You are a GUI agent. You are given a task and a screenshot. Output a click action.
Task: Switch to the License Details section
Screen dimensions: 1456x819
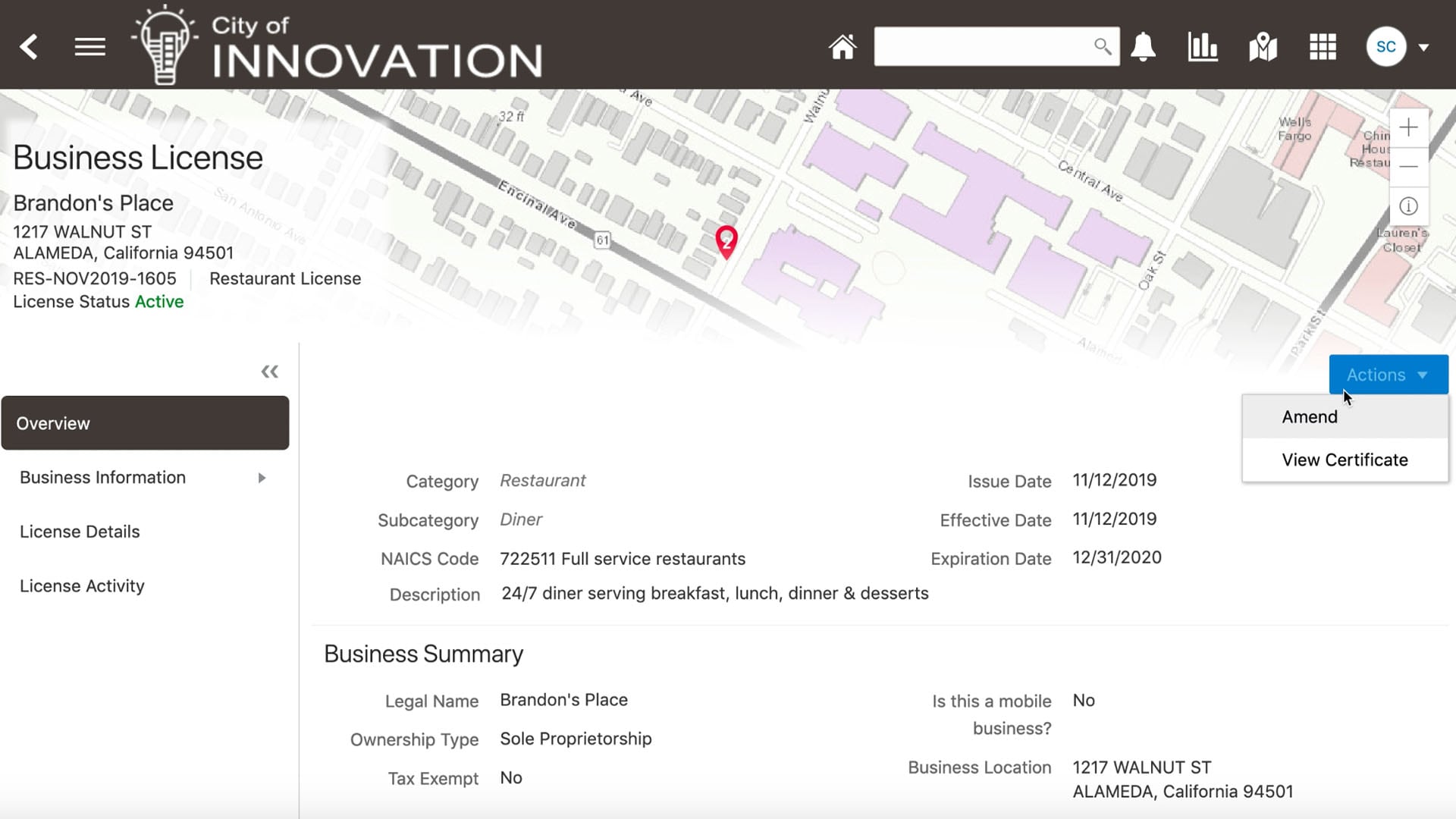pos(79,531)
